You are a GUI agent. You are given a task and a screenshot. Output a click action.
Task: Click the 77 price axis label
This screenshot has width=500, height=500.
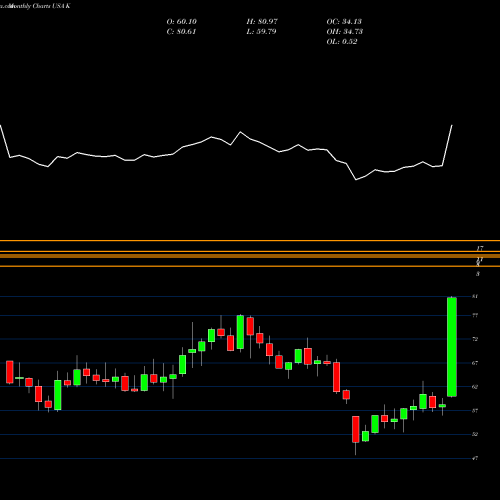475,315
